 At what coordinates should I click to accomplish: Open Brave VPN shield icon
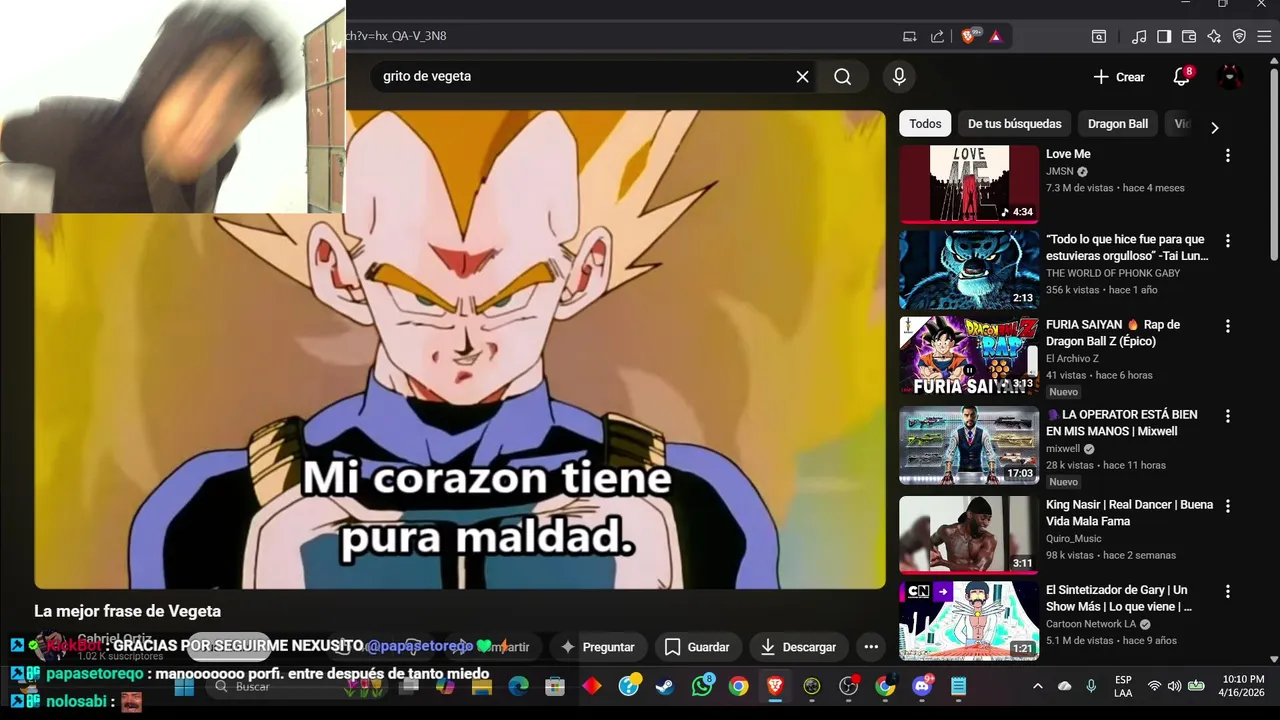[1239, 36]
